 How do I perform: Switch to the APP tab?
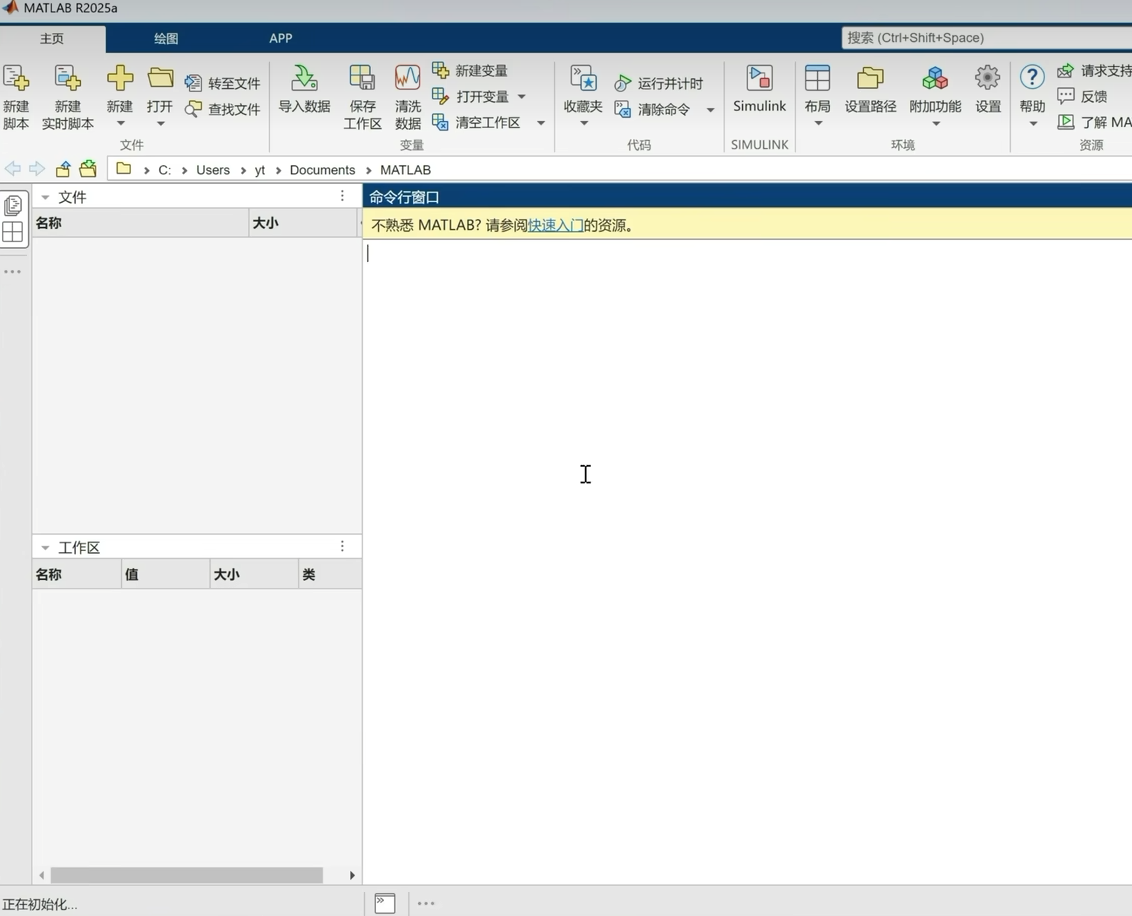pos(281,38)
